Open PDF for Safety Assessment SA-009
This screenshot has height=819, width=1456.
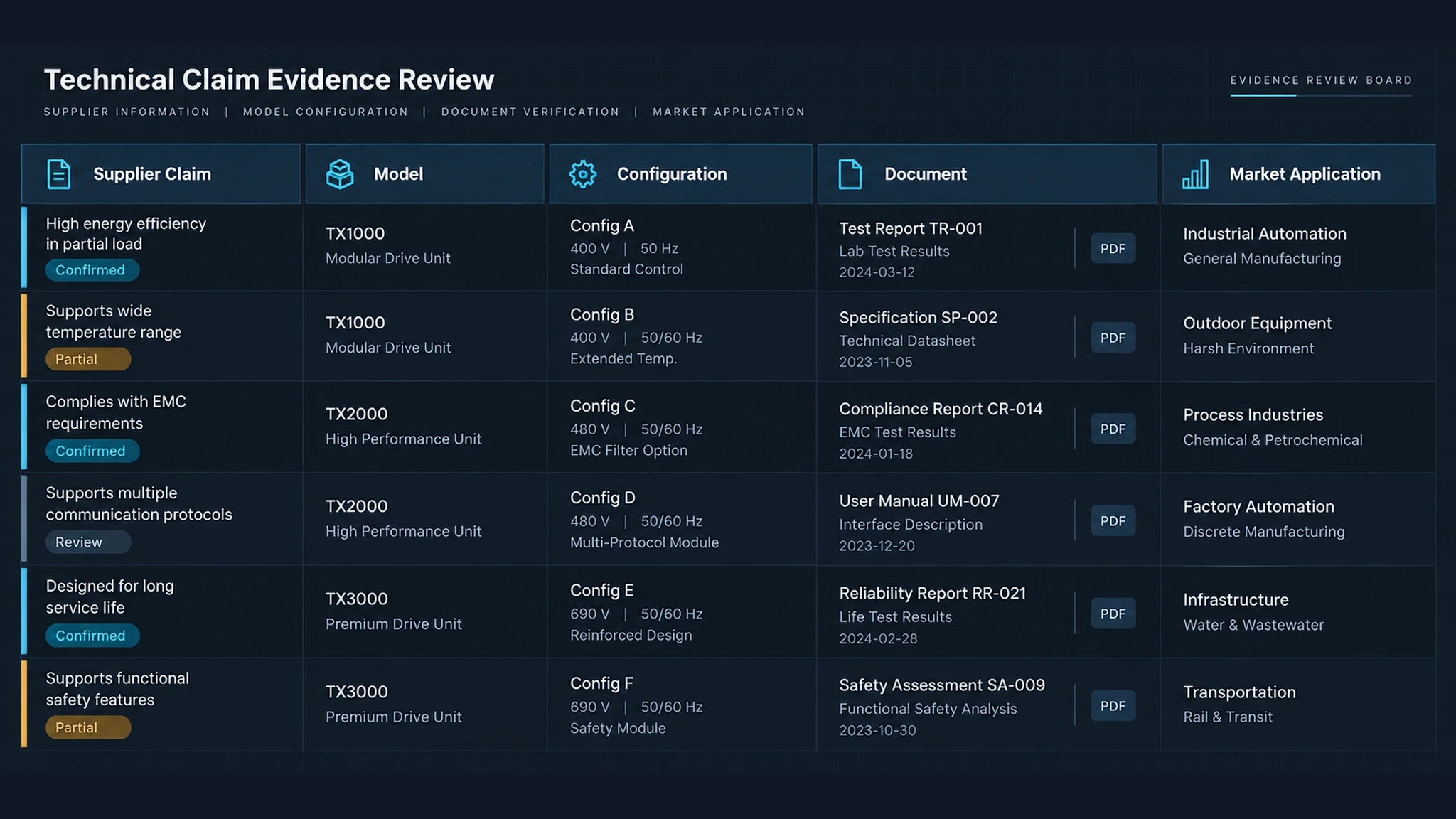coord(1113,706)
